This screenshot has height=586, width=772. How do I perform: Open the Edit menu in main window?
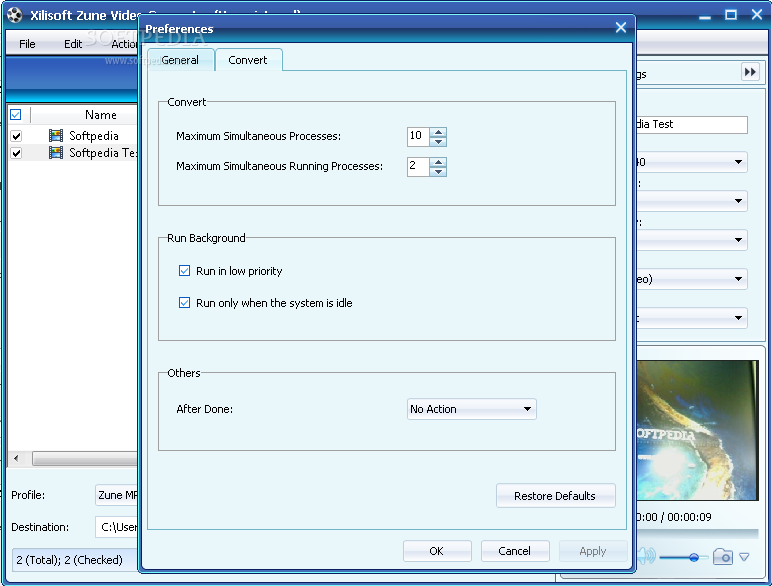73,44
